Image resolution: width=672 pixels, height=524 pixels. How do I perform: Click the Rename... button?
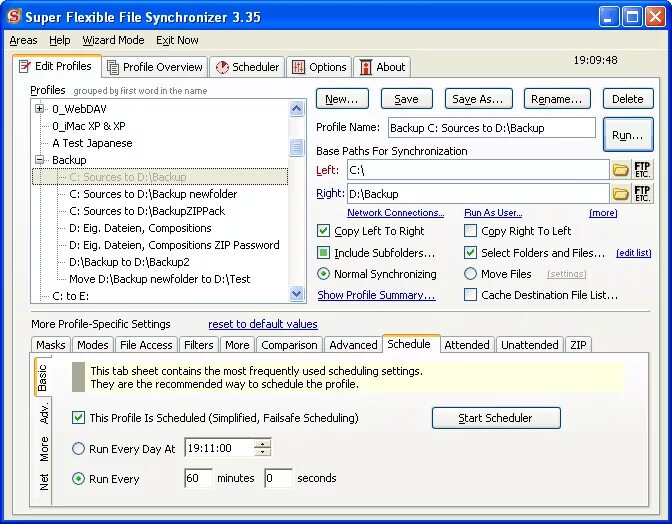tap(557, 99)
